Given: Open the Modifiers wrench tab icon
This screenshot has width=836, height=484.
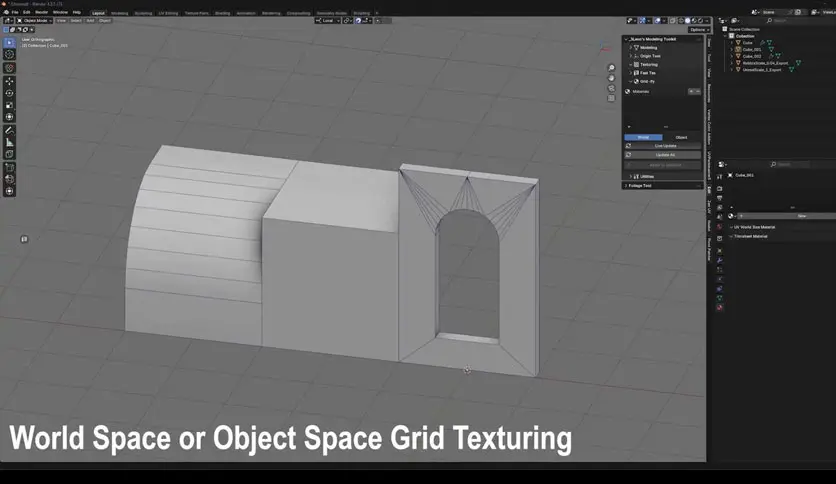Looking at the screenshot, I should pos(720,260).
